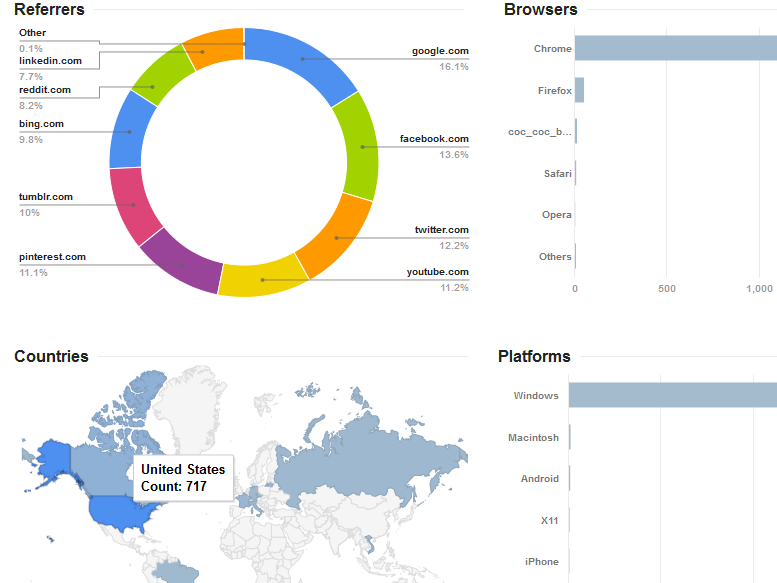Image resolution: width=777 pixels, height=583 pixels.
Task: Click the 11.1% value under pinterest.com
Action: point(33,273)
